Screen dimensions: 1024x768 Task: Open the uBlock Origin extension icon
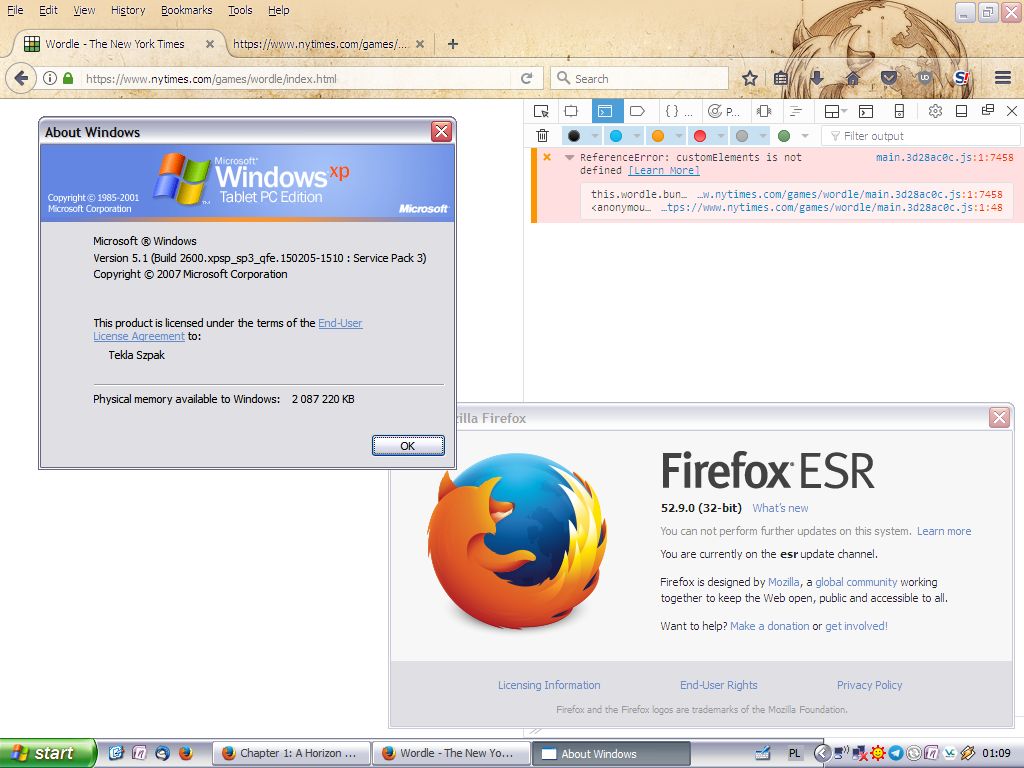pyautogui.click(x=924, y=78)
